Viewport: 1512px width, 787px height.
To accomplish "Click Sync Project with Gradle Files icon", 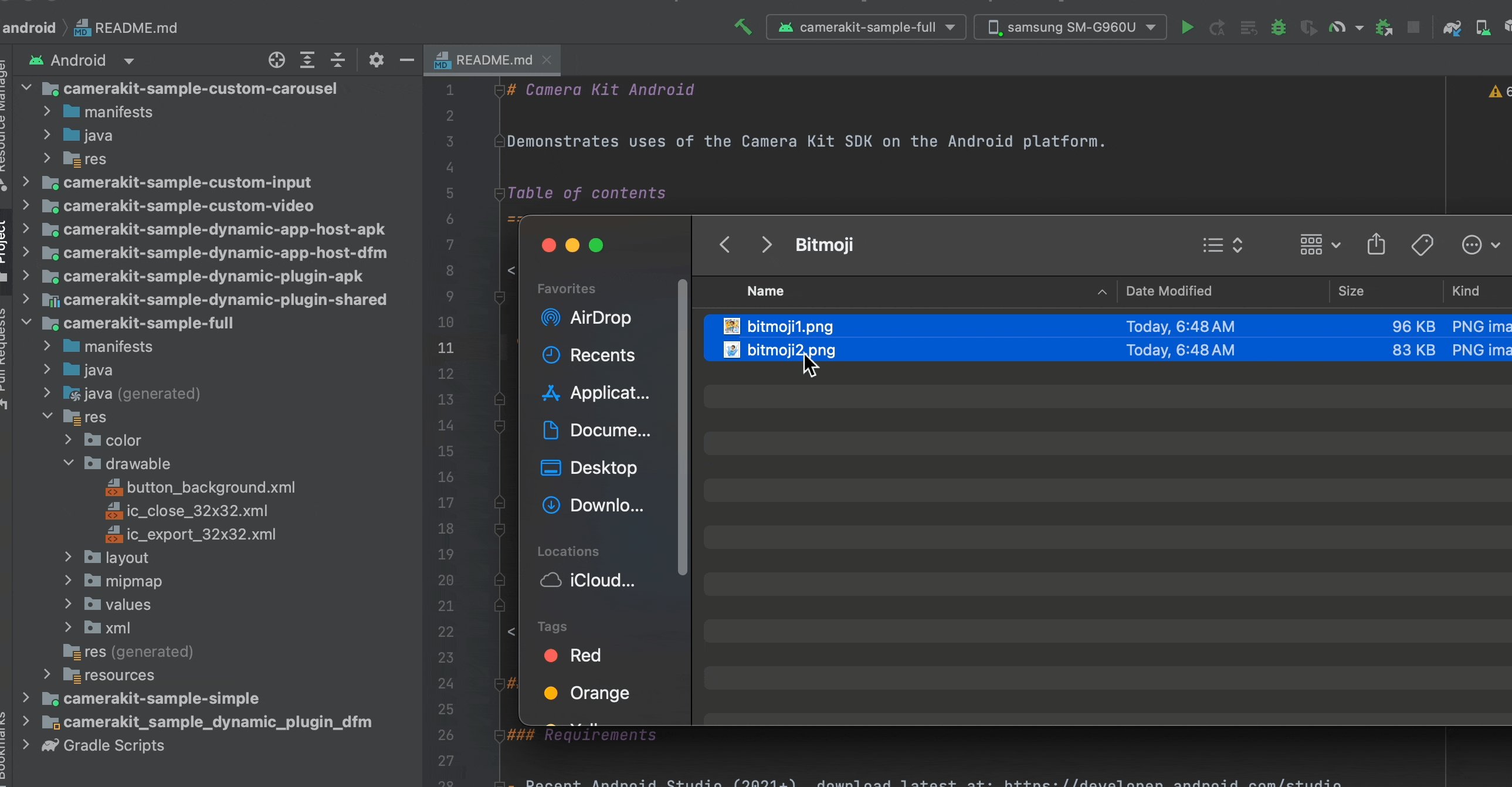I will (x=1452, y=28).
